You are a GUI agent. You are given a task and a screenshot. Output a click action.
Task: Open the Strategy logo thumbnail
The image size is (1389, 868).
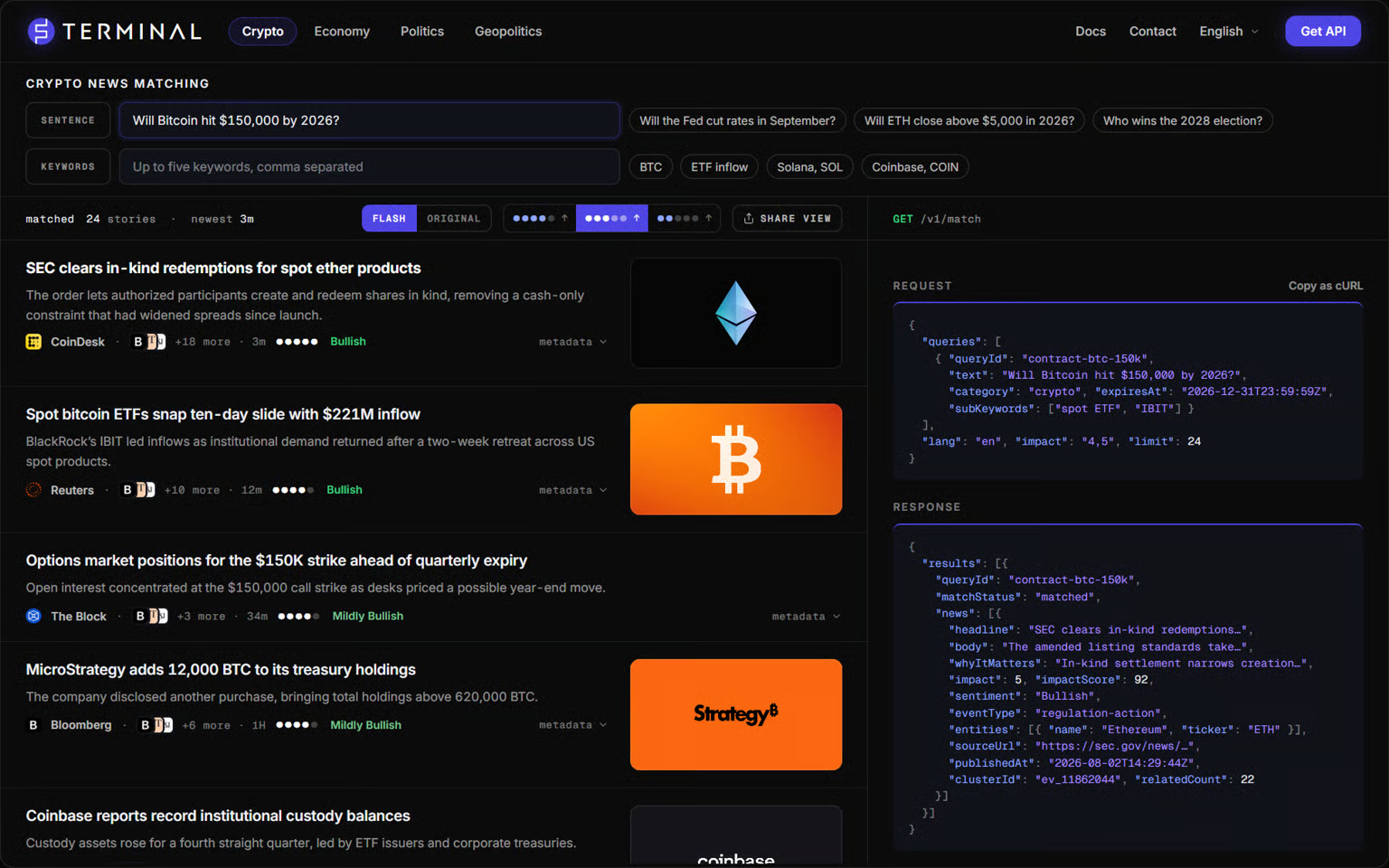pyautogui.click(x=736, y=714)
